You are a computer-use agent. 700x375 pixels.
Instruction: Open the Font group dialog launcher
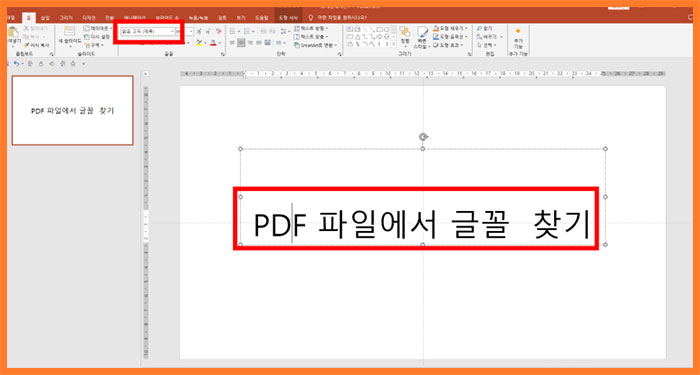point(222,54)
